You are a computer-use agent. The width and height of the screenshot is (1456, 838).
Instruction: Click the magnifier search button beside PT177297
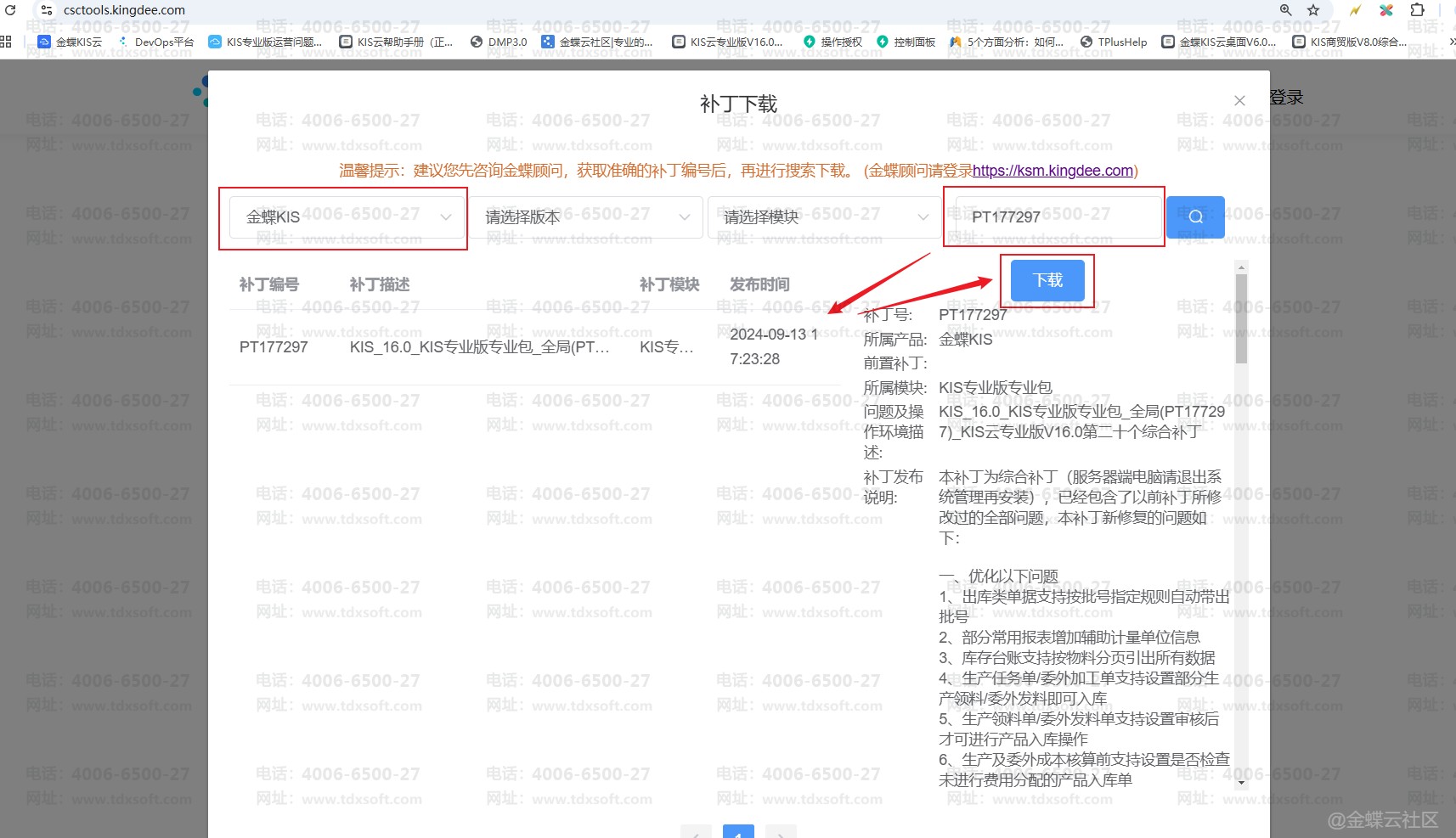click(1195, 217)
